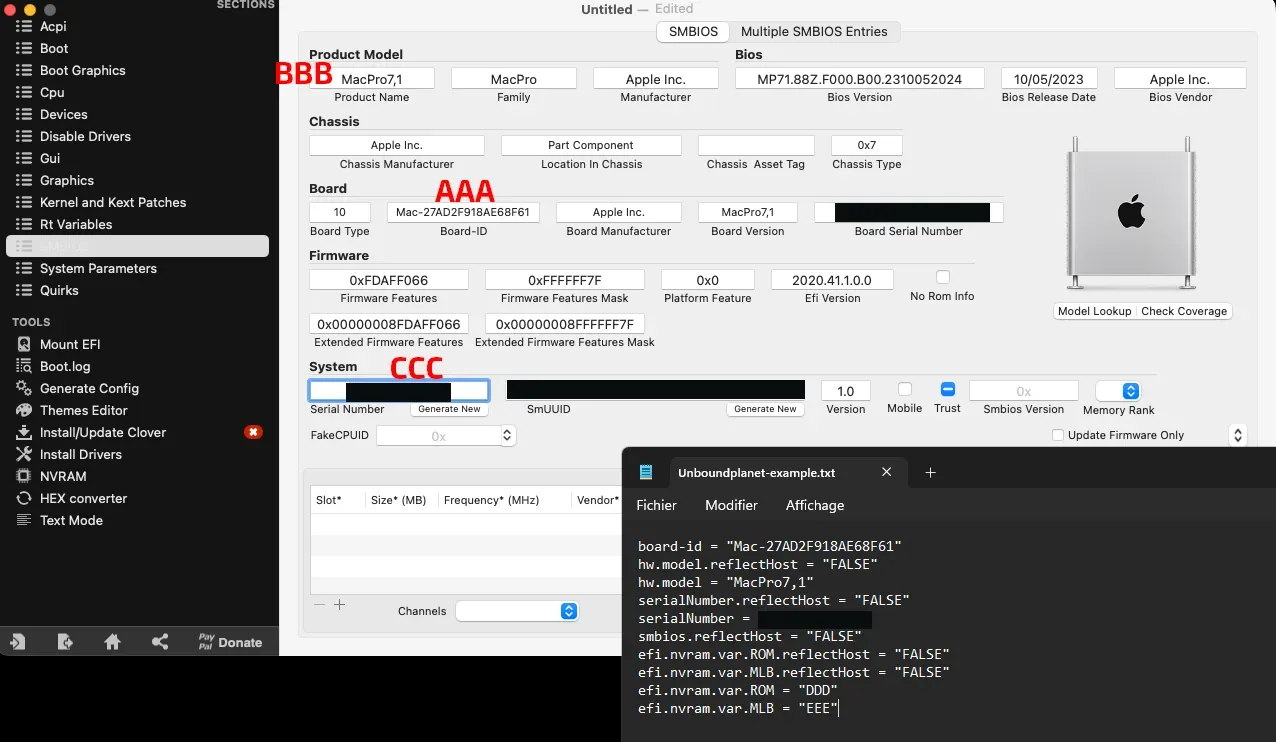The image size is (1276, 742).
Task: Check Update Firmware Only option
Action: click(x=1058, y=435)
